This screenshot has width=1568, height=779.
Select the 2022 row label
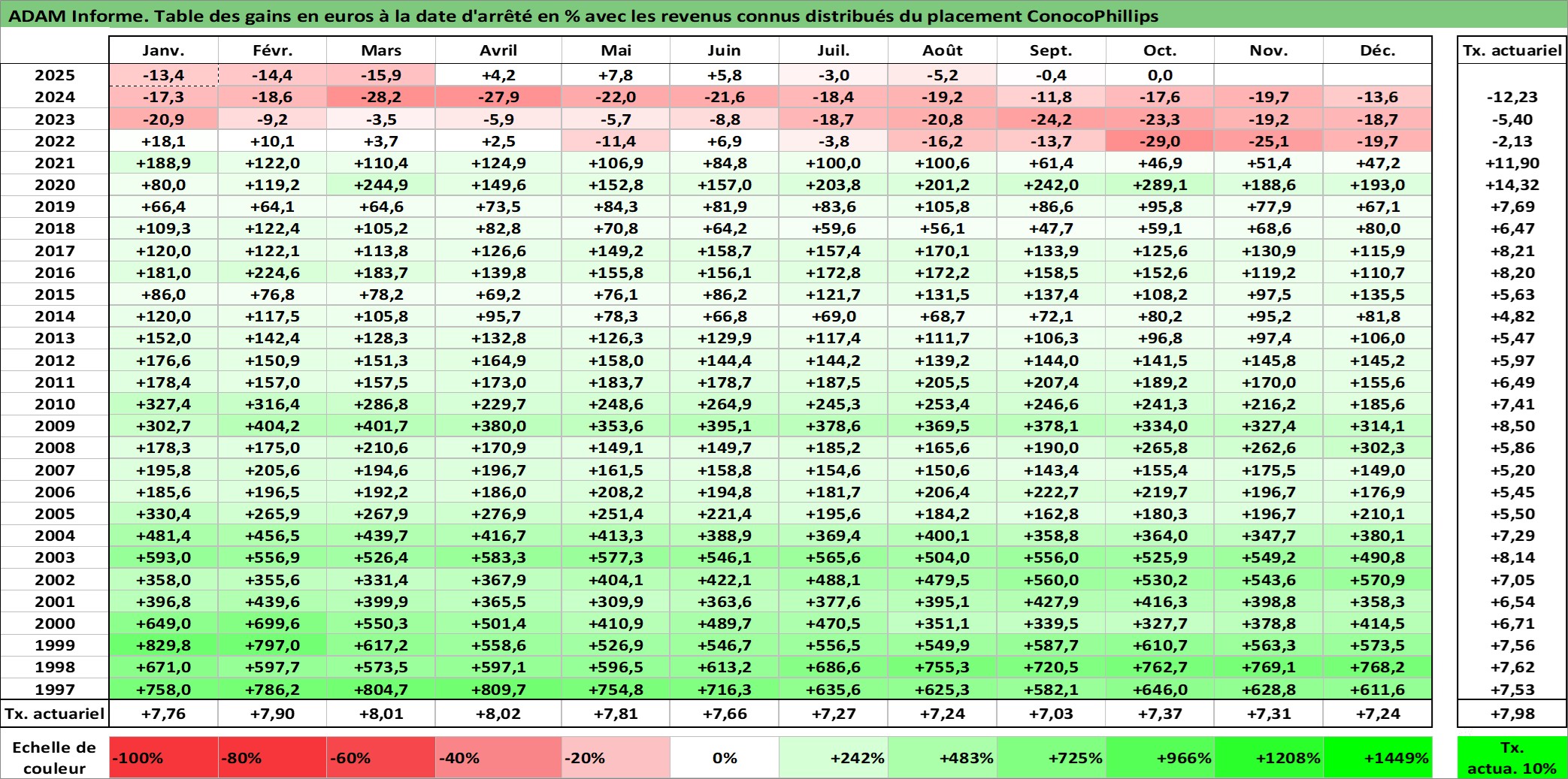(55, 141)
